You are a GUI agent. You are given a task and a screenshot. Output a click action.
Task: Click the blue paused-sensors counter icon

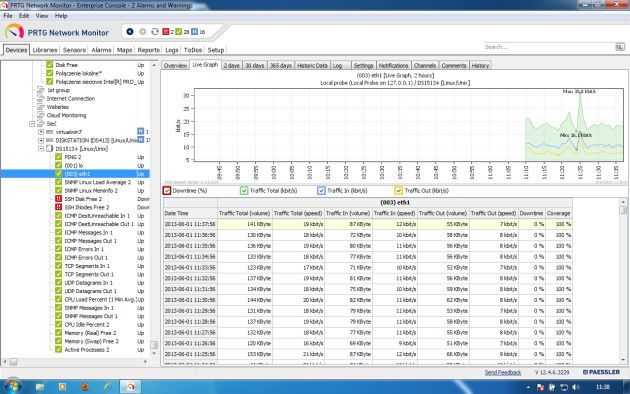point(194,31)
